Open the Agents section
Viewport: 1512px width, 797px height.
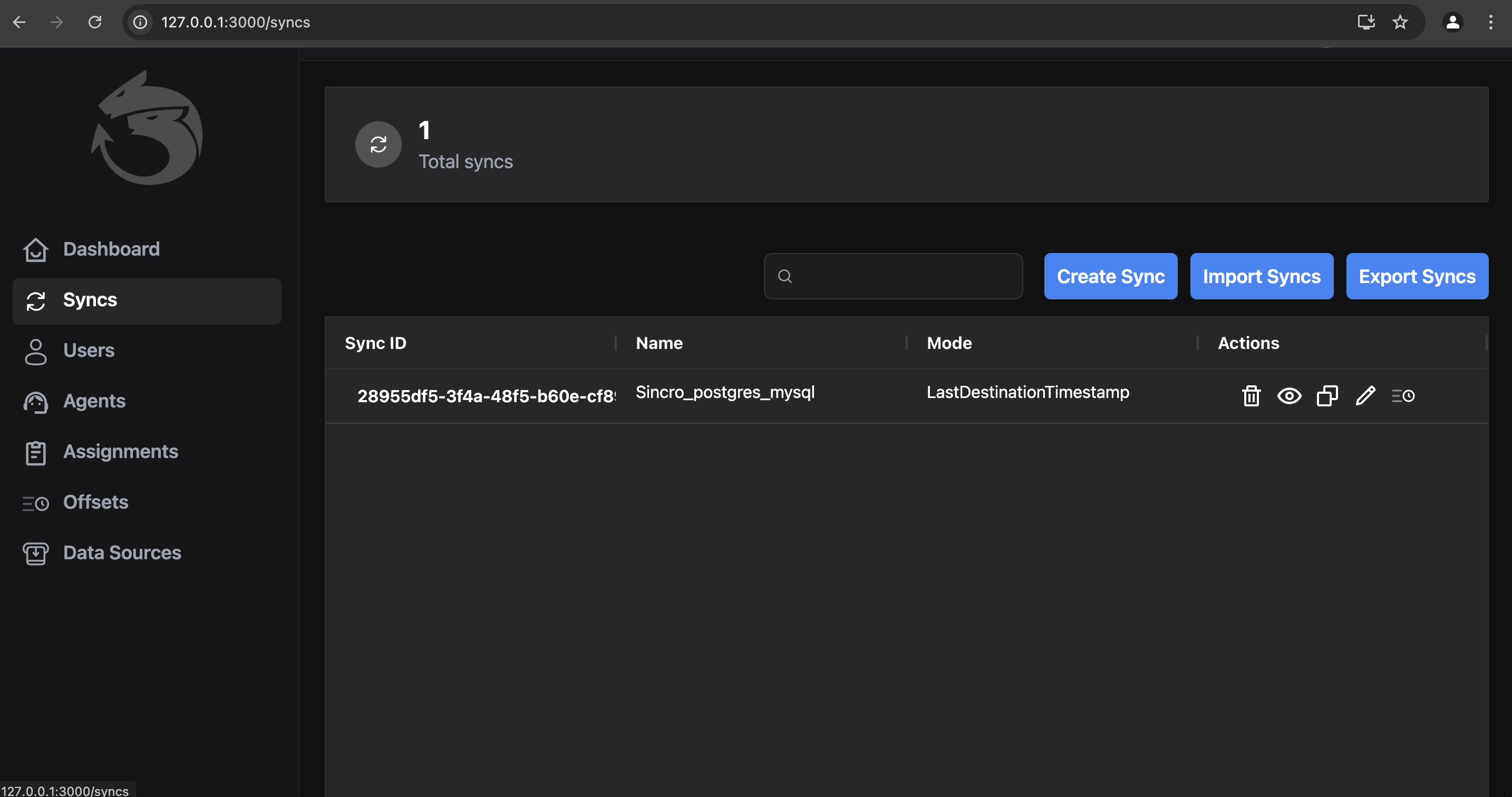(x=94, y=401)
